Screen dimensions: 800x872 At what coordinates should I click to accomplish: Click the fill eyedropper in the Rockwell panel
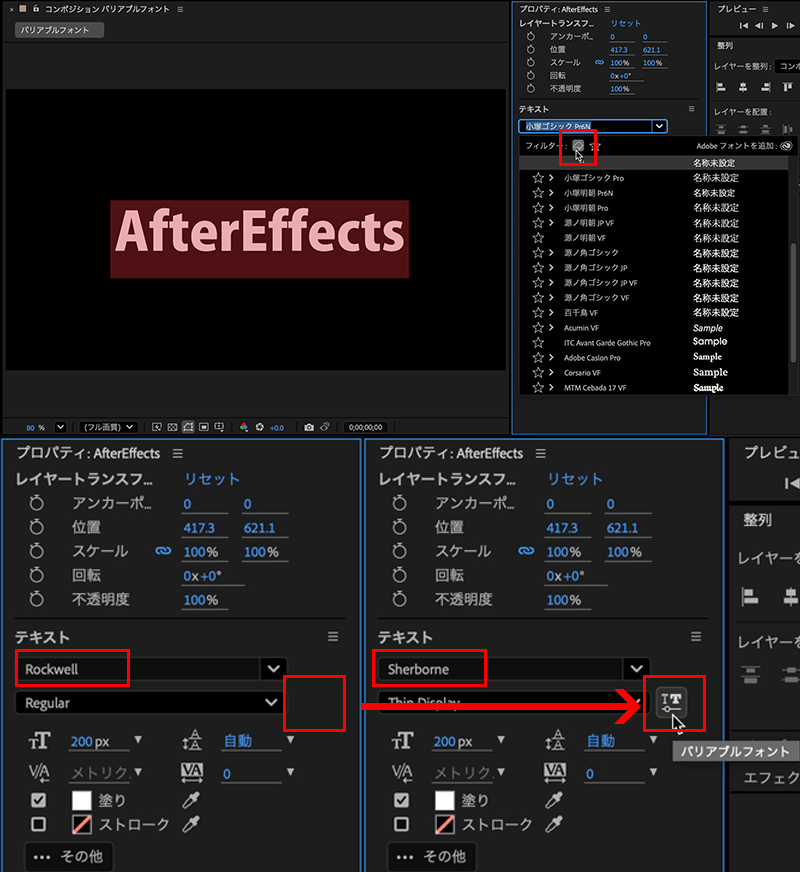189,800
